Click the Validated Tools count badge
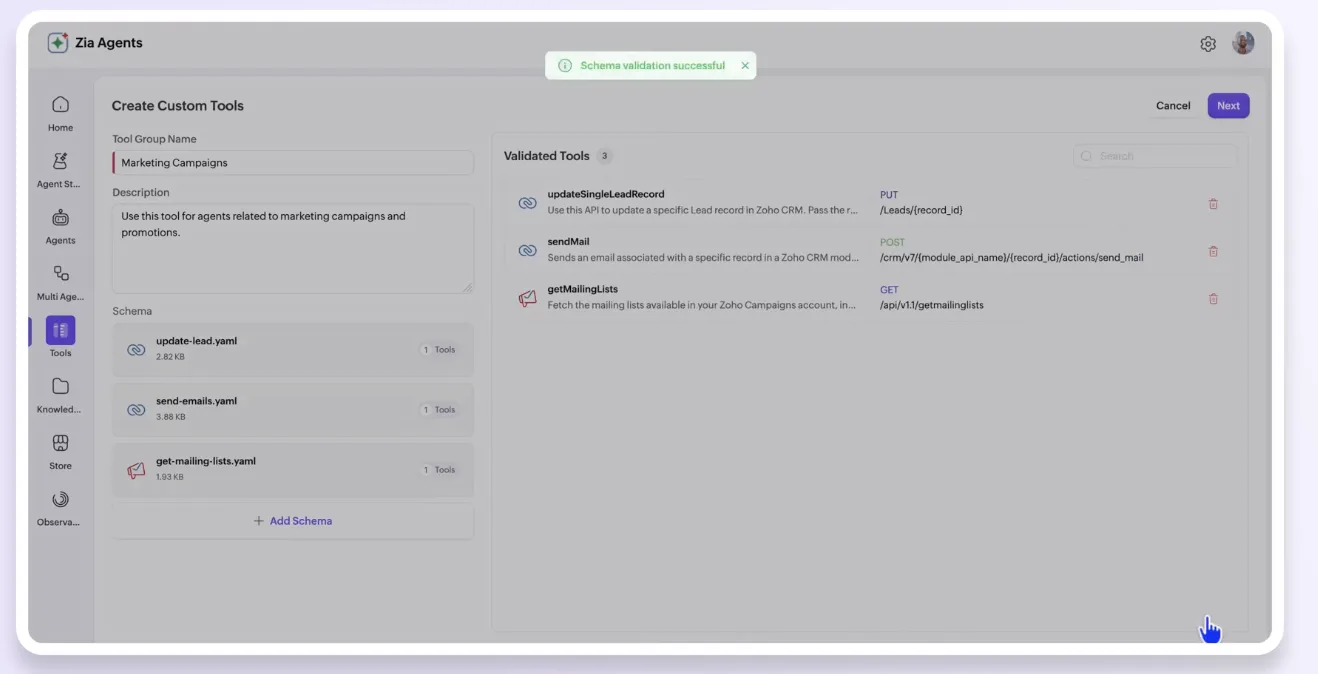 click(604, 156)
